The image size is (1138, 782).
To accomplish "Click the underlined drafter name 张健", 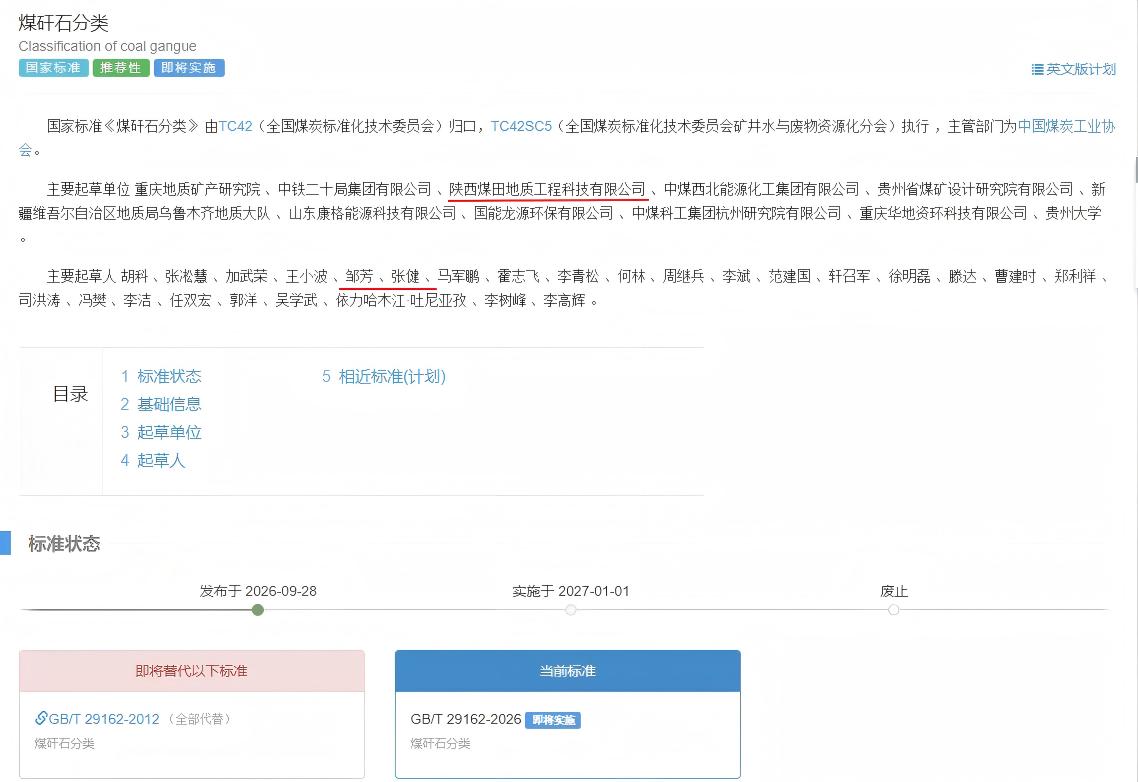I will pos(406,277).
